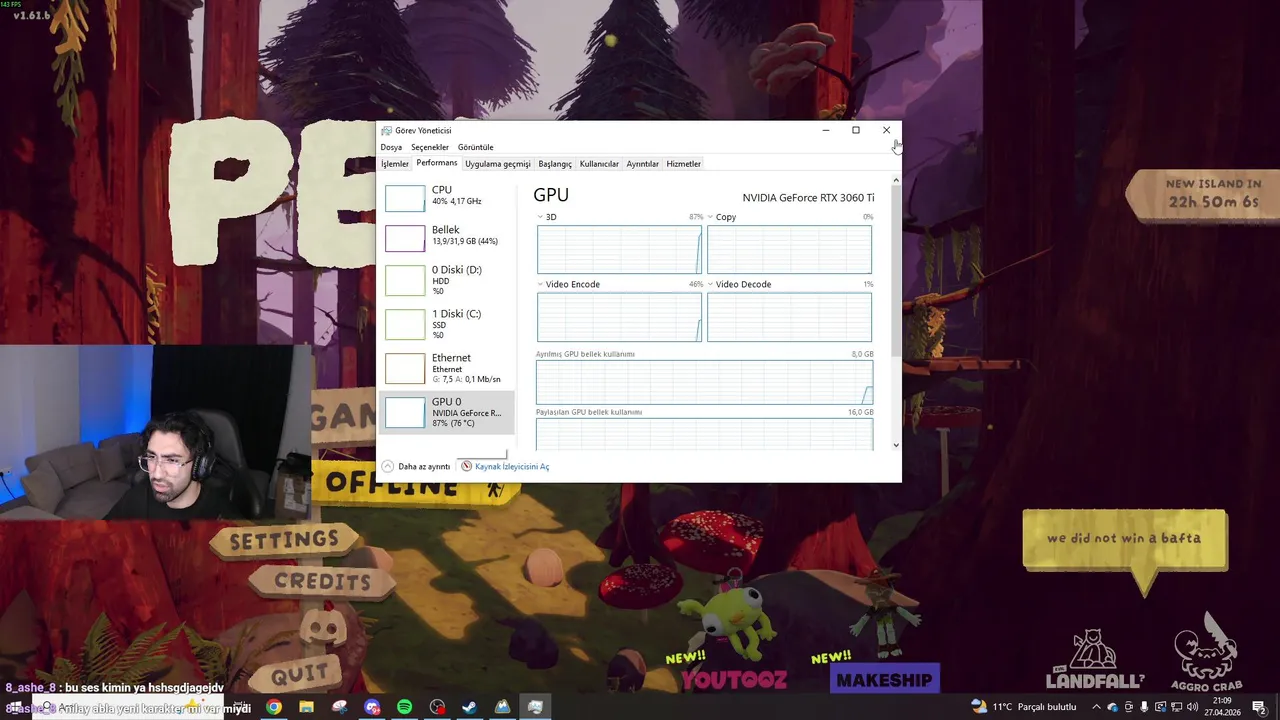
Task: Click the Meet Now camera tray icon
Action: 1128,707
